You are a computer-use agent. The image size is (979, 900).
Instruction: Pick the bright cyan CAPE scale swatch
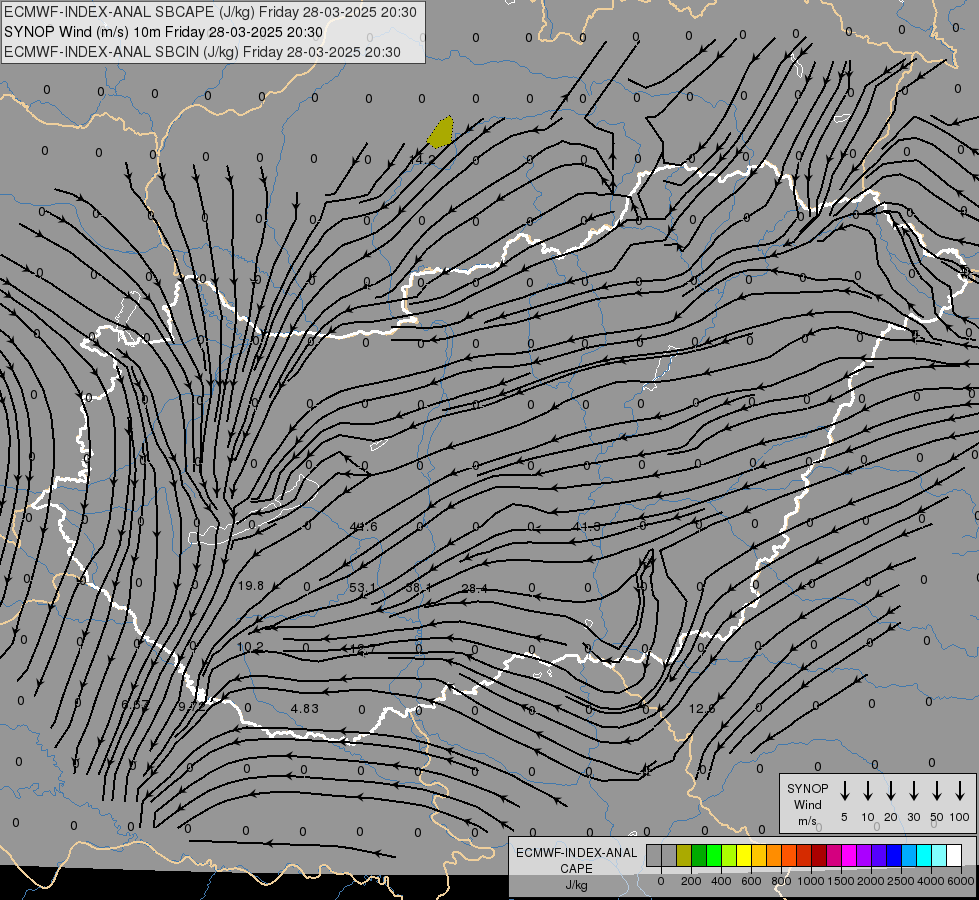(x=924, y=855)
